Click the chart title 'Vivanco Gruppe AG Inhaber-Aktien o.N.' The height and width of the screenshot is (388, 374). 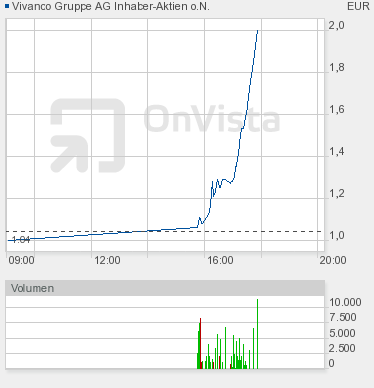111,6
